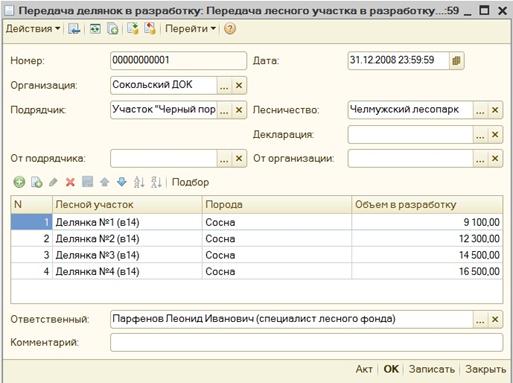Copy table row with add-copy icon
The width and height of the screenshot is (513, 383).
(x=37, y=182)
